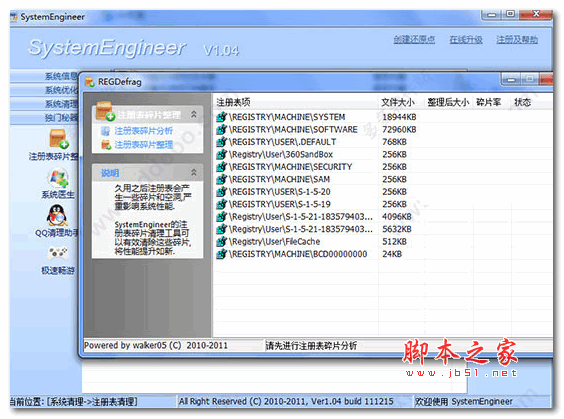This screenshot has width=564, height=419.
Task: Click registry icon of 360SandBox row
Action: (222, 154)
